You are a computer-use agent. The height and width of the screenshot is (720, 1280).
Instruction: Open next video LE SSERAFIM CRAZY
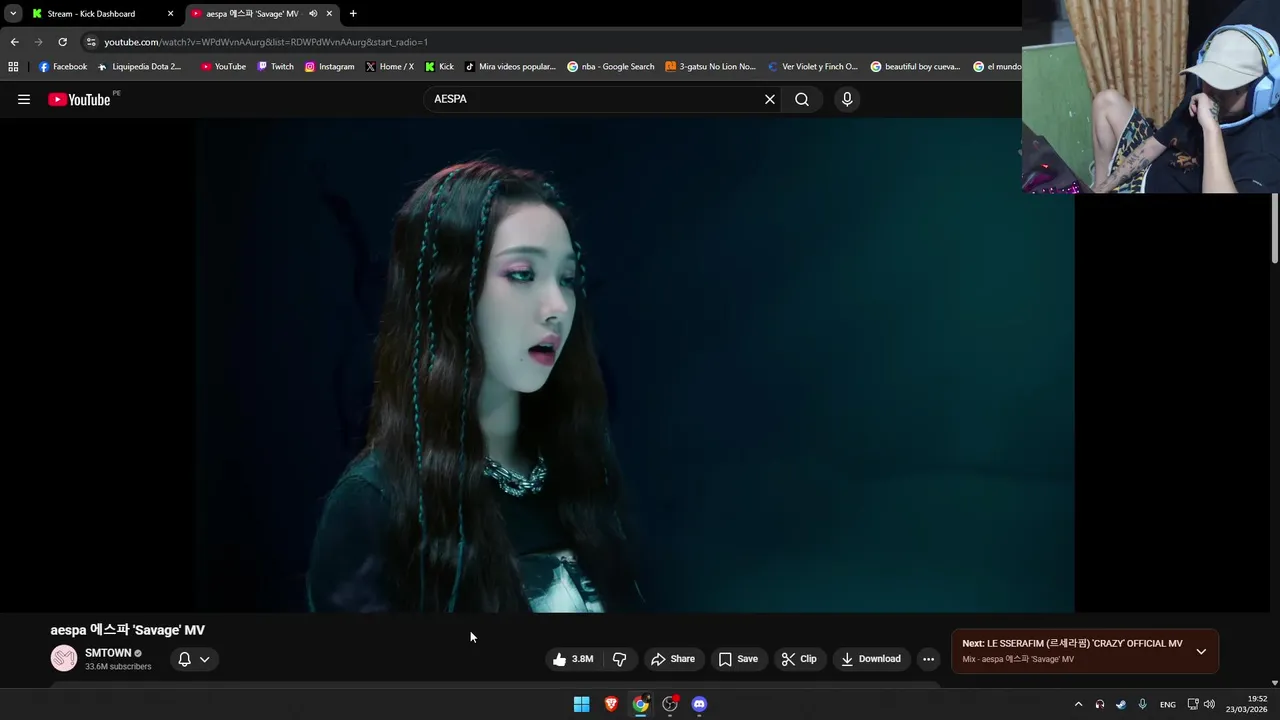point(1072,644)
